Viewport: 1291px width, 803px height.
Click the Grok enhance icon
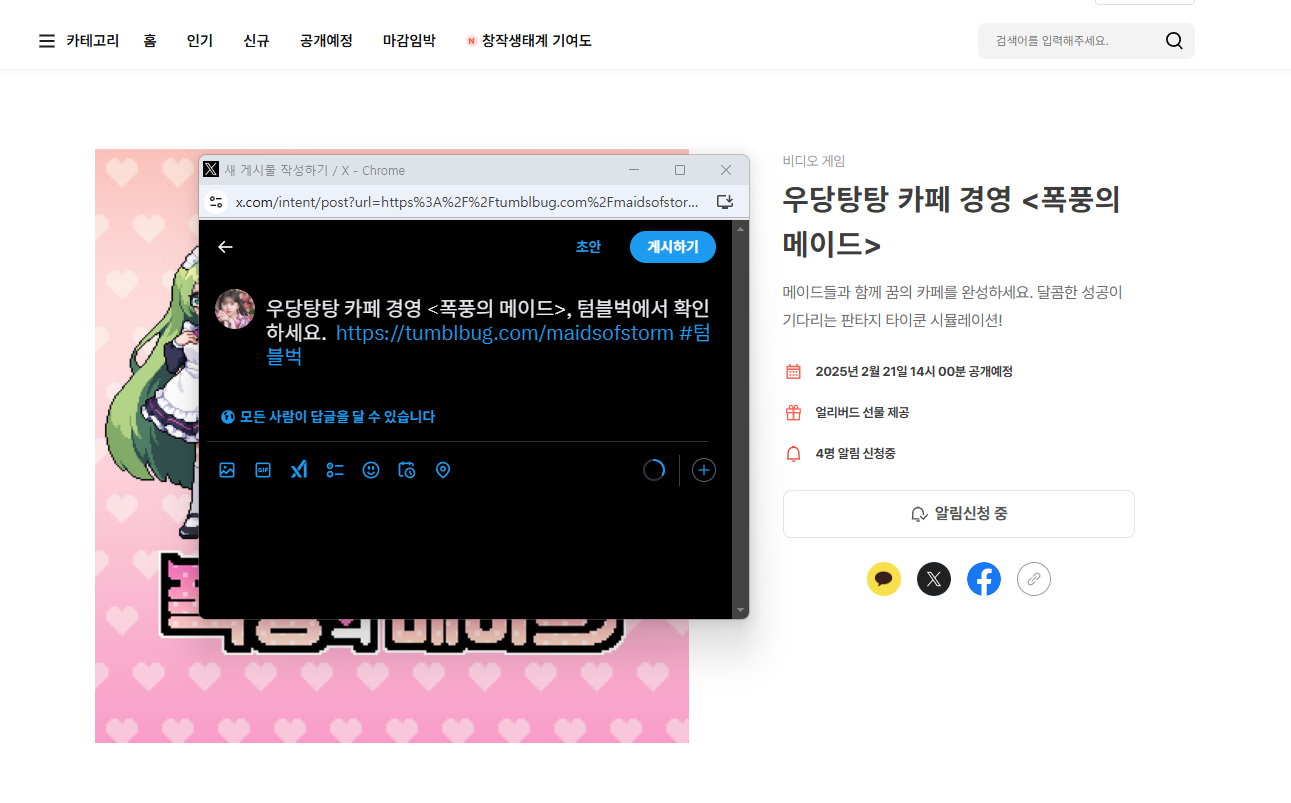(299, 470)
